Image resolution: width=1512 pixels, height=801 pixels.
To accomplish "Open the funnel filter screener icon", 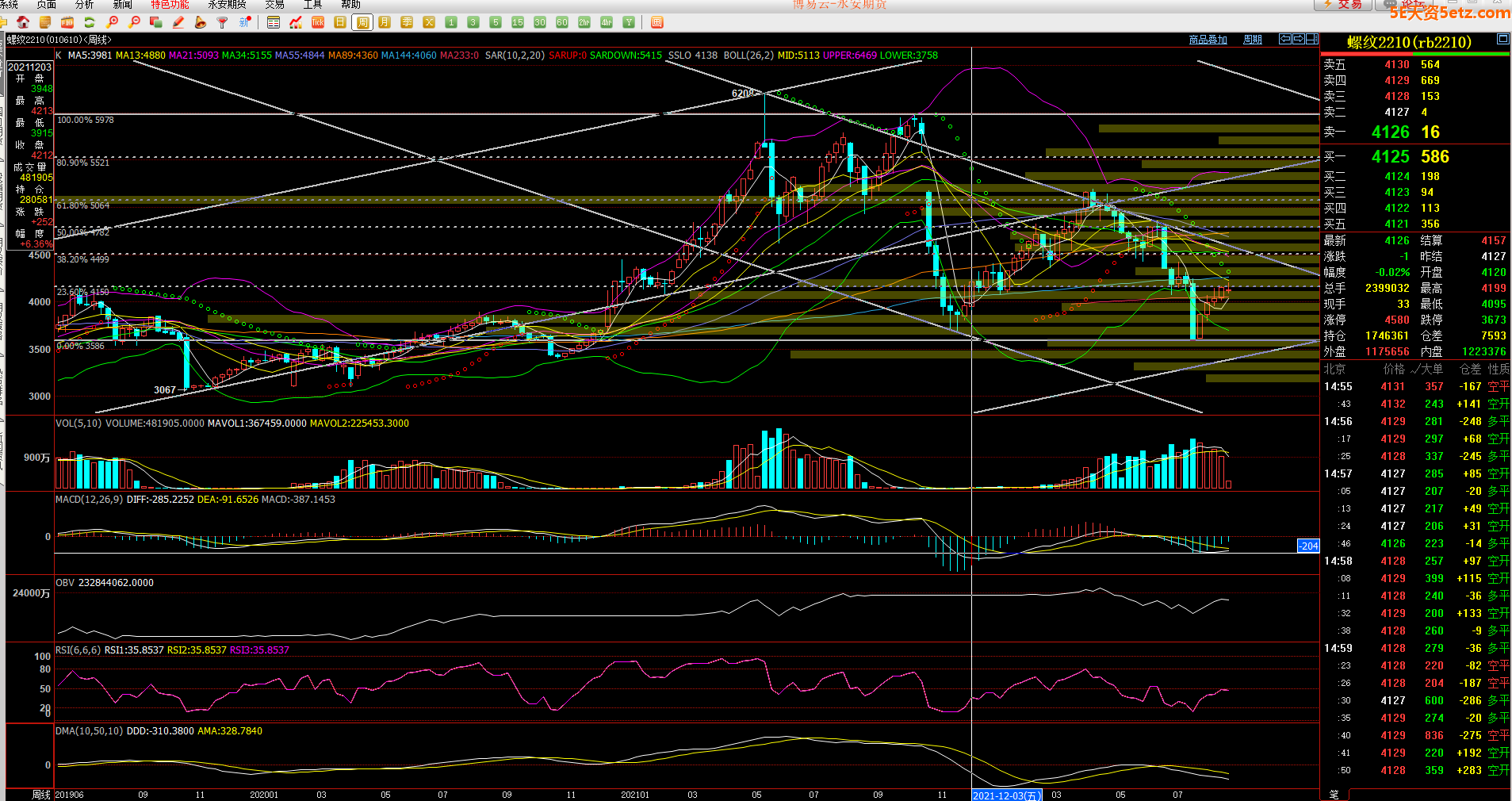I will 223,22.
